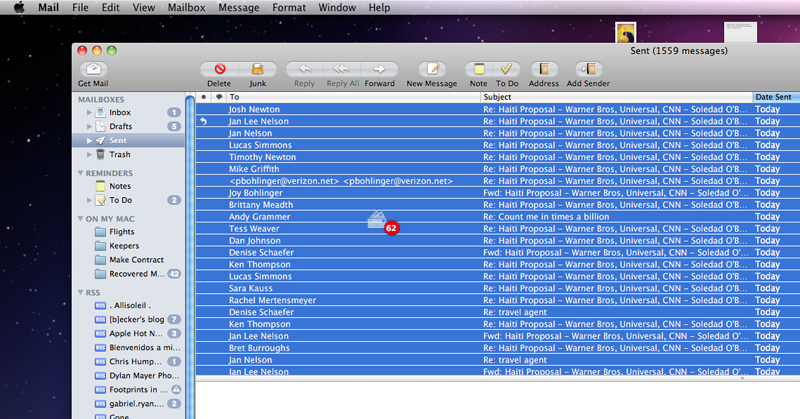This screenshot has height=419, width=800.
Task: Click the mailbox sidebar blue scrollbar
Action: click(x=190, y=255)
